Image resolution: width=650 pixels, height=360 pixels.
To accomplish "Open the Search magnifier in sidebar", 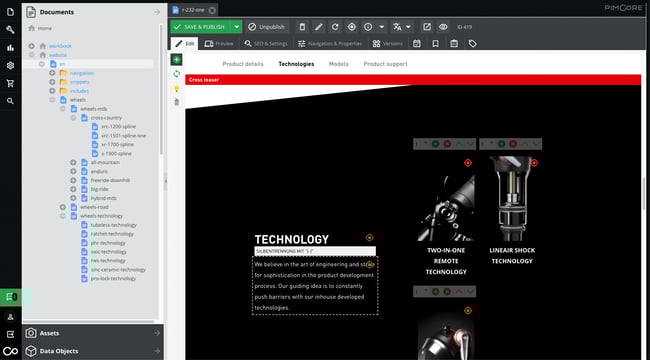I will [x=10, y=101].
